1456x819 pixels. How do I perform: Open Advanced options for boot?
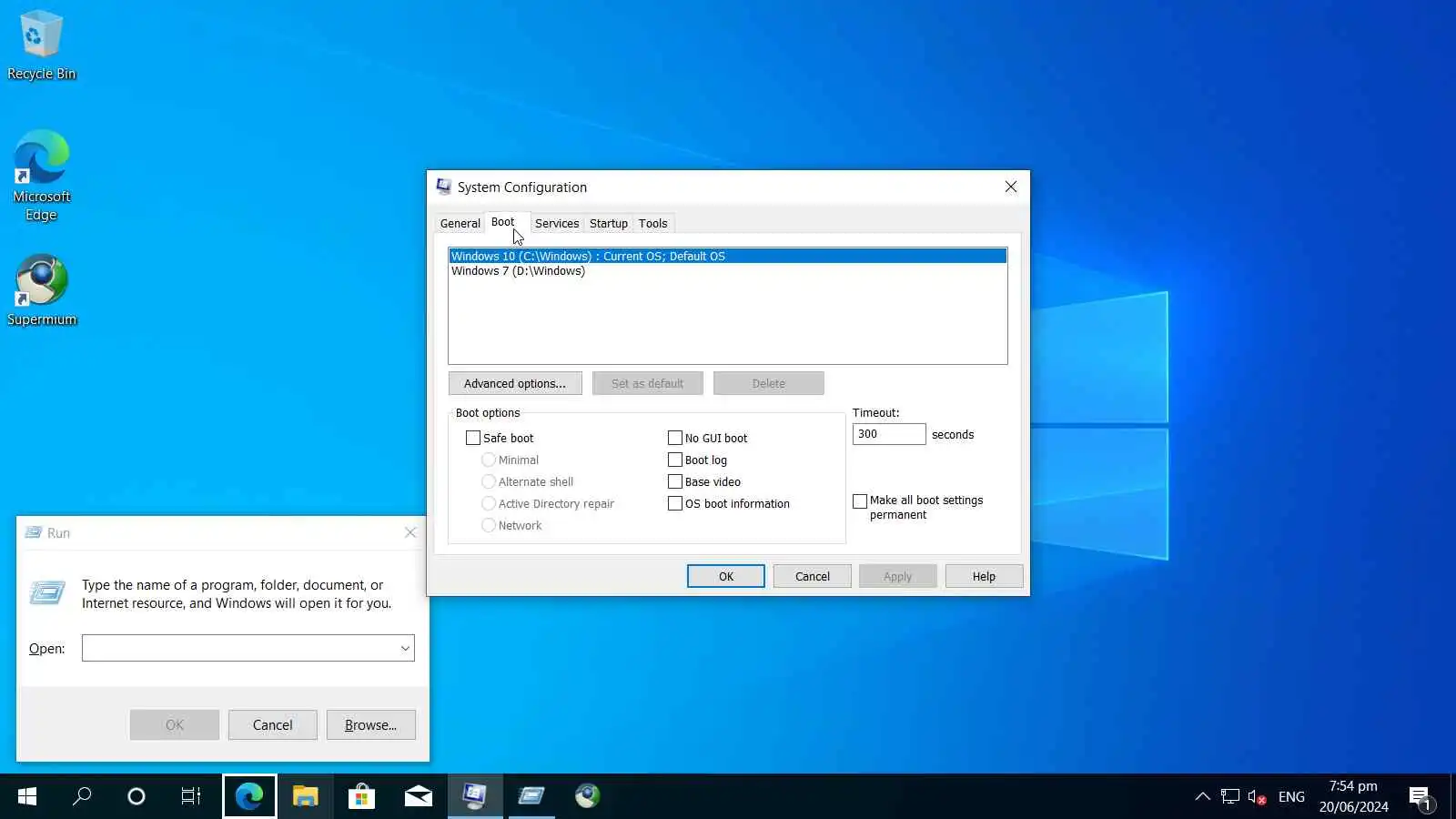[515, 383]
